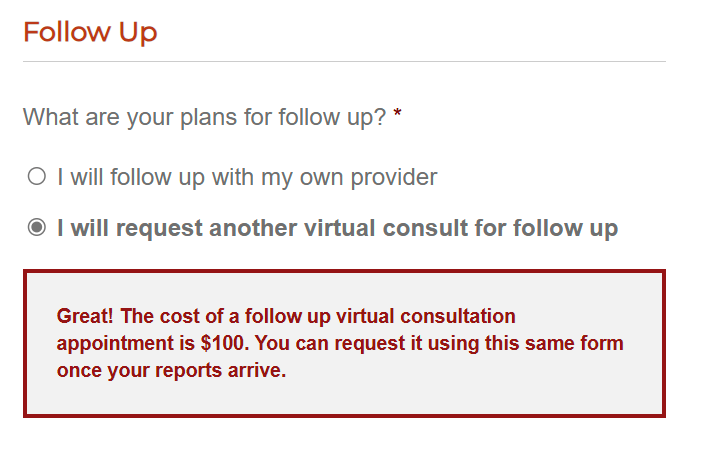
Task: Click the 'What are your plans for follow up?' question
Action: click(x=204, y=117)
